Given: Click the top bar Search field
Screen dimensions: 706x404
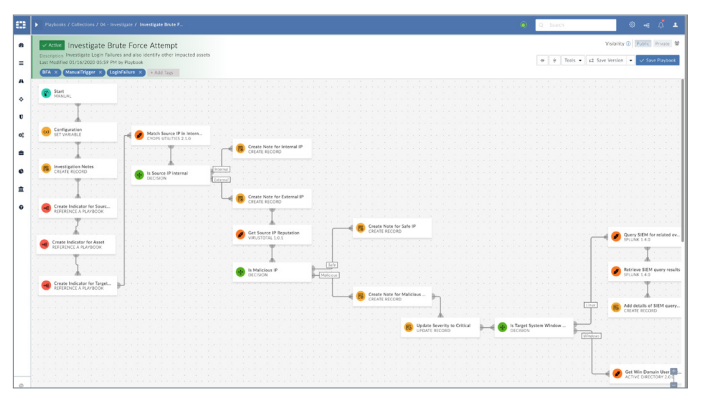Looking at the screenshot, I should [x=580, y=23].
